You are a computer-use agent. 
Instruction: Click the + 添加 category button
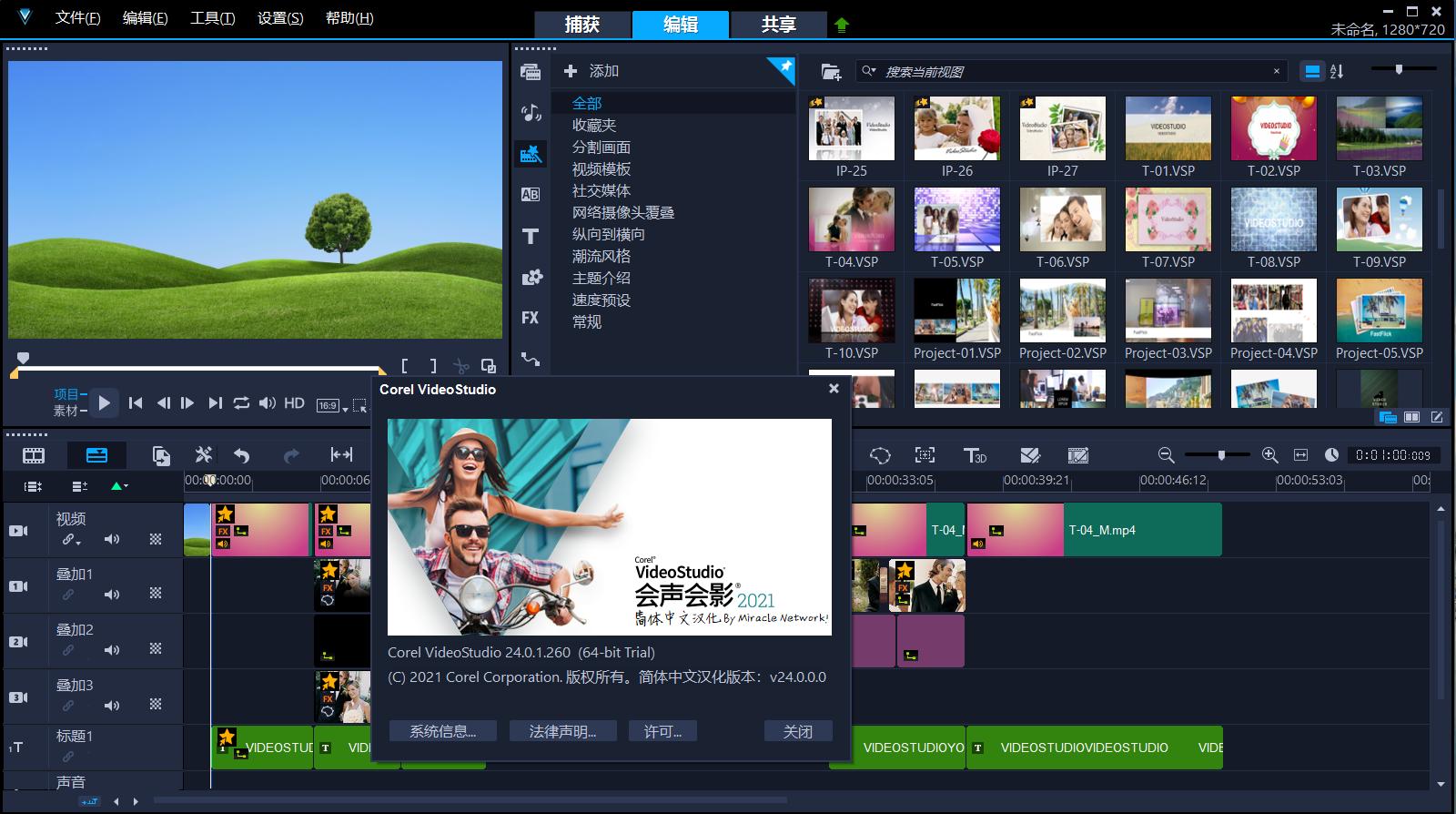pyautogui.click(x=591, y=71)
